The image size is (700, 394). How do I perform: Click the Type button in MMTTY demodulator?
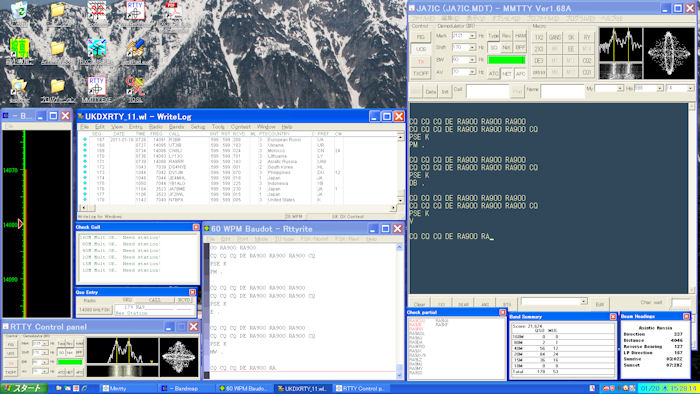[x=493, y=36]
